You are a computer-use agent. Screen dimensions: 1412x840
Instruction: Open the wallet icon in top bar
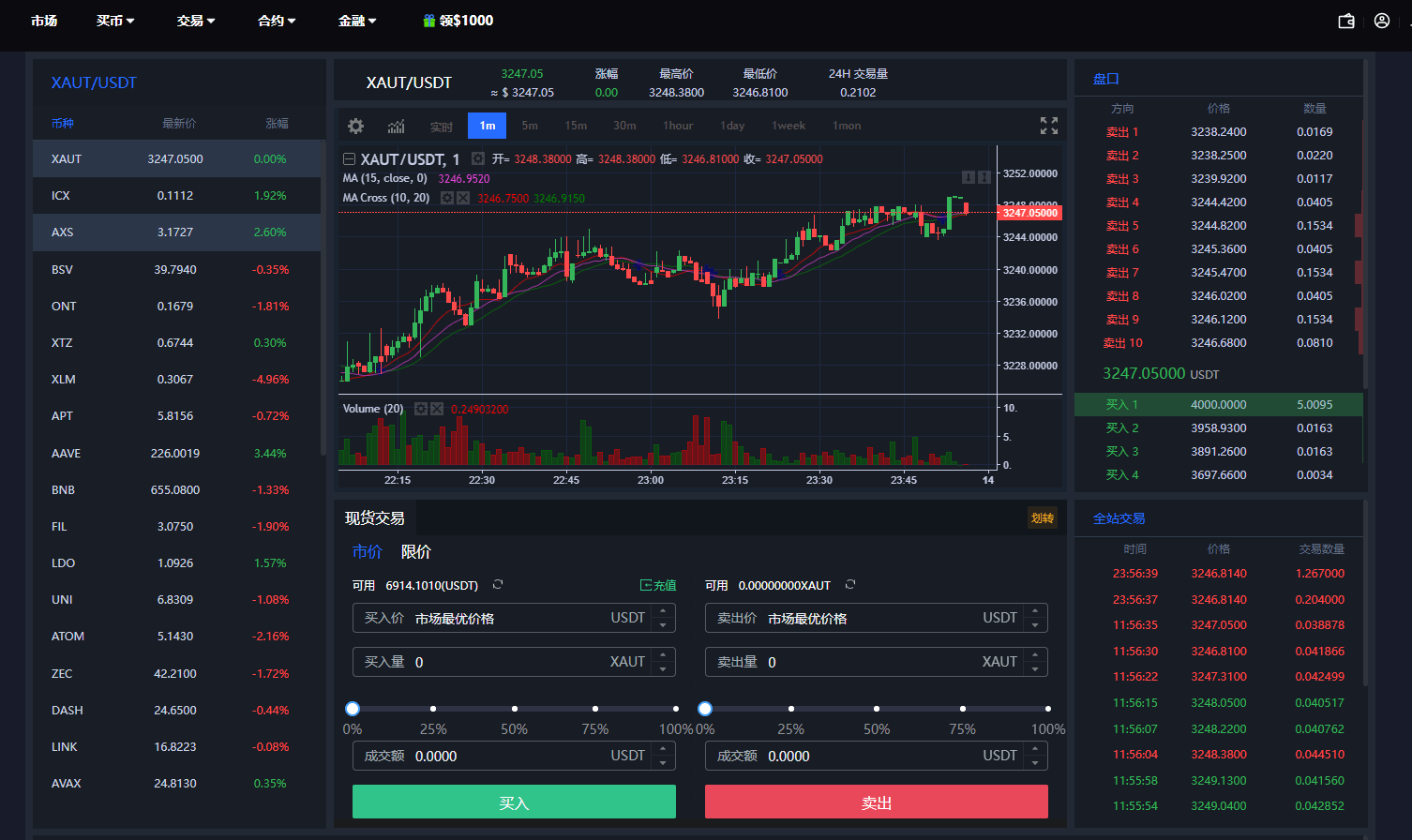(x=1346, y=21)
